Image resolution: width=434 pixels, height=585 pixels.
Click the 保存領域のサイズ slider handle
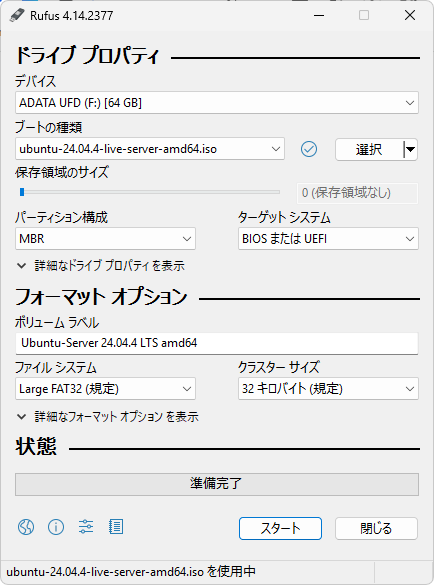coord(22,192)
